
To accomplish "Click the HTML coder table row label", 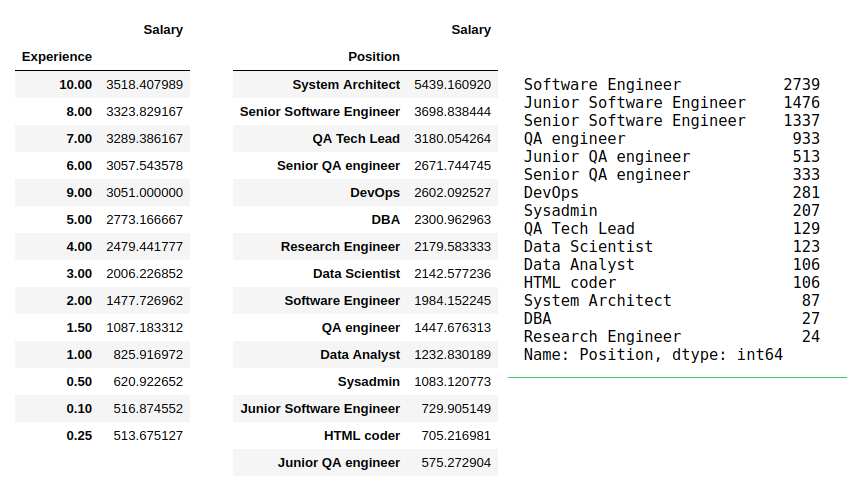I will point(361,436).
